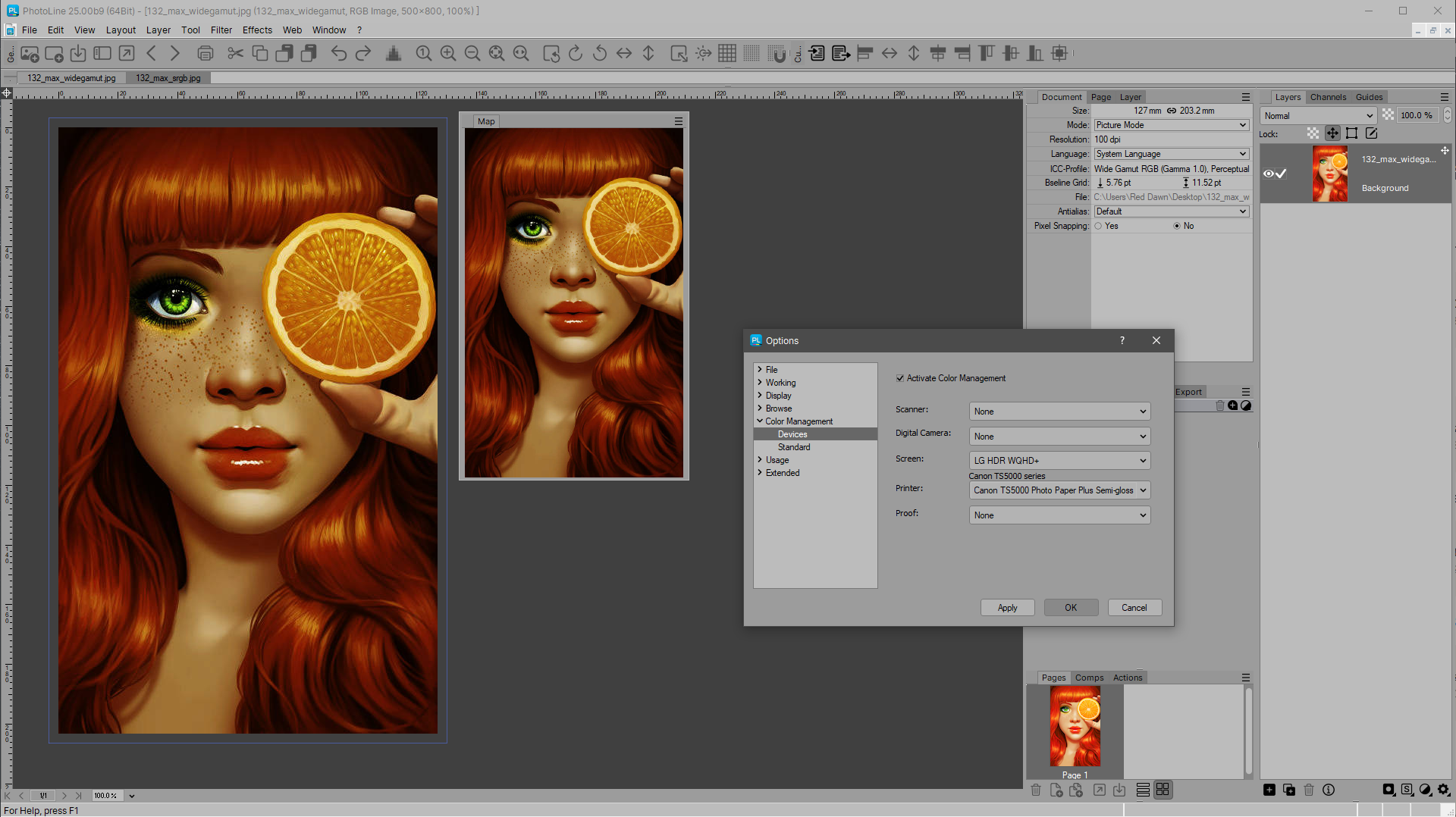Toggle lock size frame icon
This screenshot has height=817, width=1456.
point(1351,133)
